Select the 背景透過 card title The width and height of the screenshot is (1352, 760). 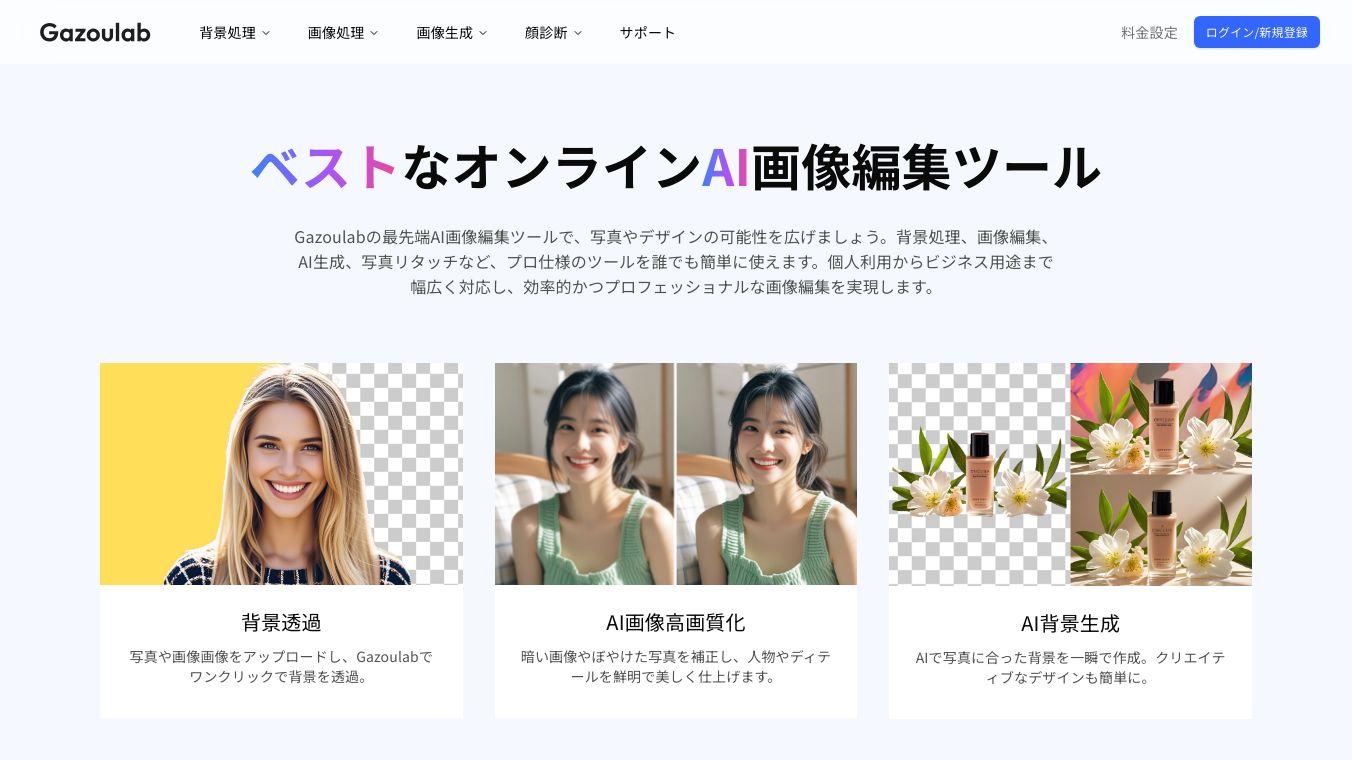coord(281,623)
